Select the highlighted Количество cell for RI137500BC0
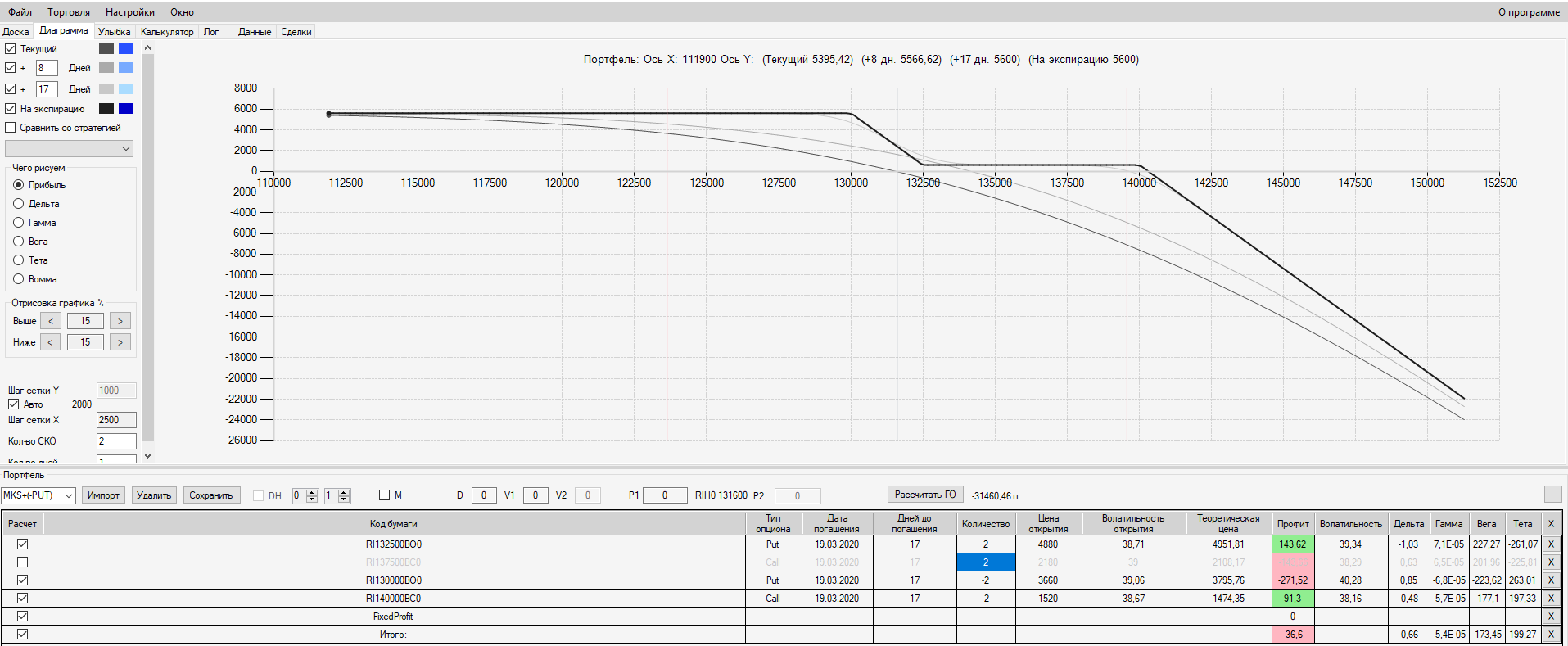 click(x=986, y=562)
